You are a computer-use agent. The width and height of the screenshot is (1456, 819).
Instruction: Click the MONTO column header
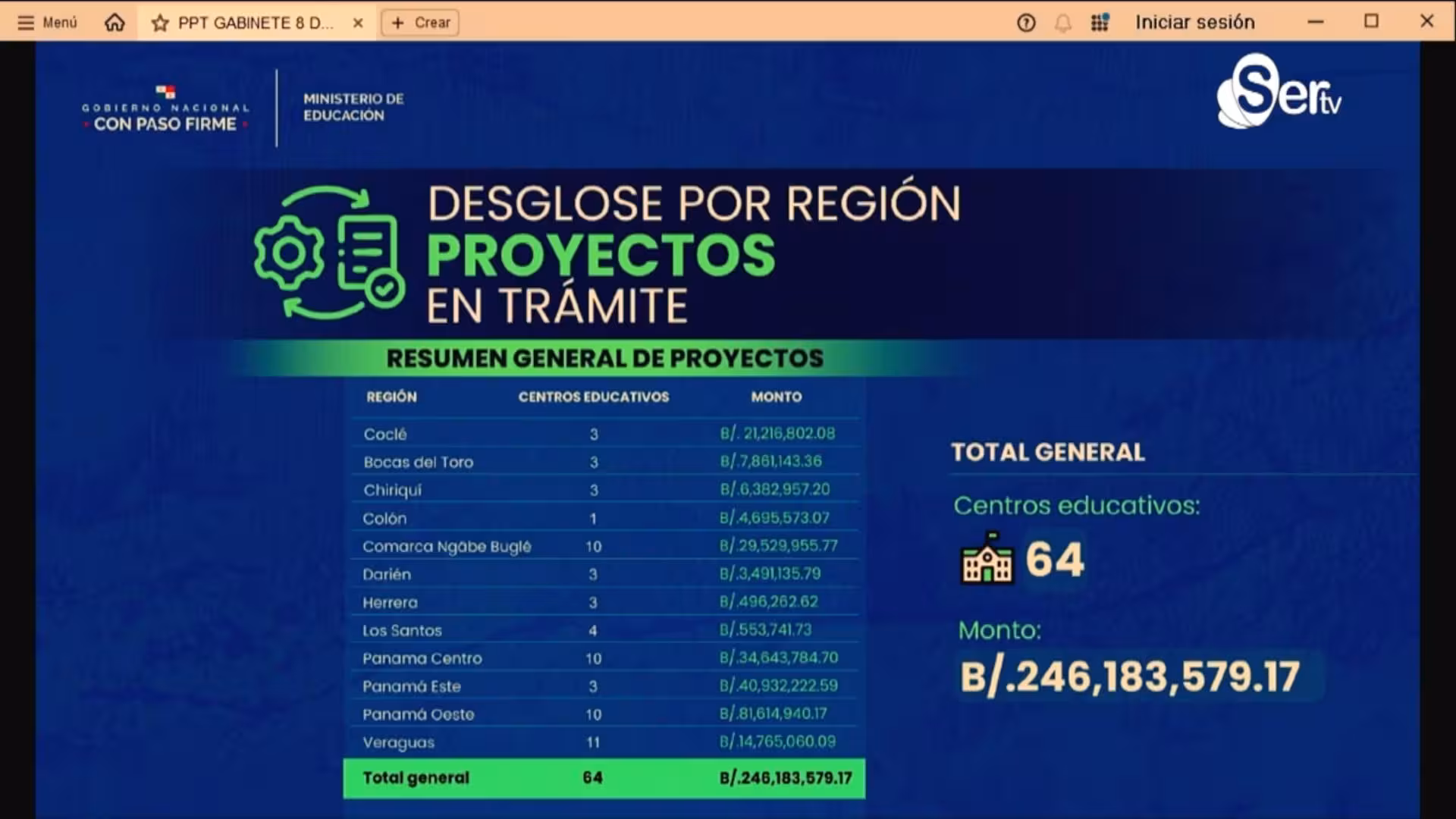776,397
